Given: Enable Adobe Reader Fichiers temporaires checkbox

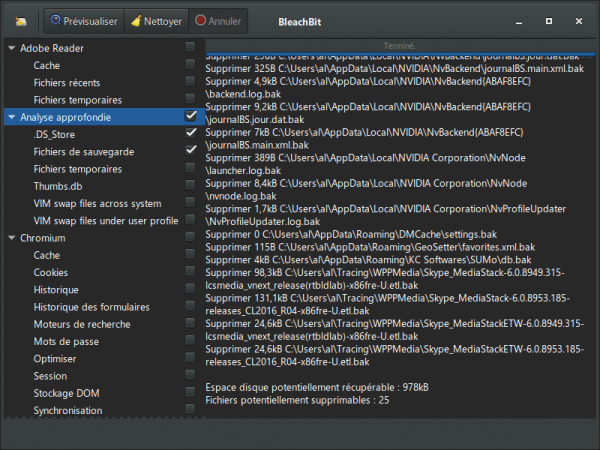Looking at the screenshot, I should (190, 99).
